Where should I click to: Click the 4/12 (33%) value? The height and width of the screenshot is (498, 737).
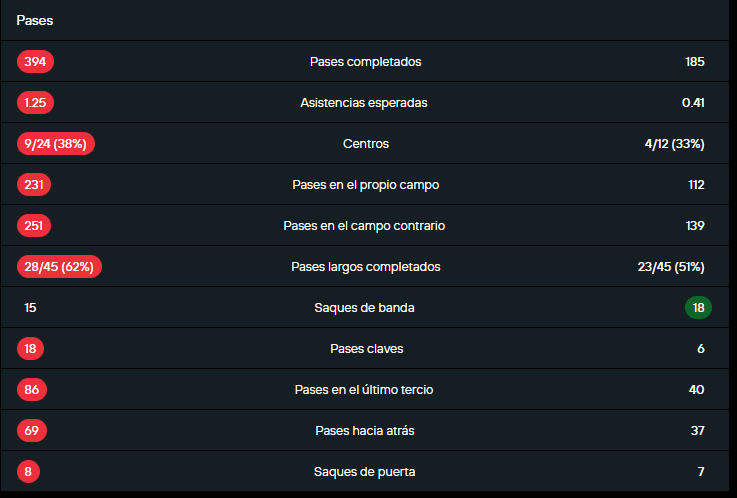pos(674,144)
